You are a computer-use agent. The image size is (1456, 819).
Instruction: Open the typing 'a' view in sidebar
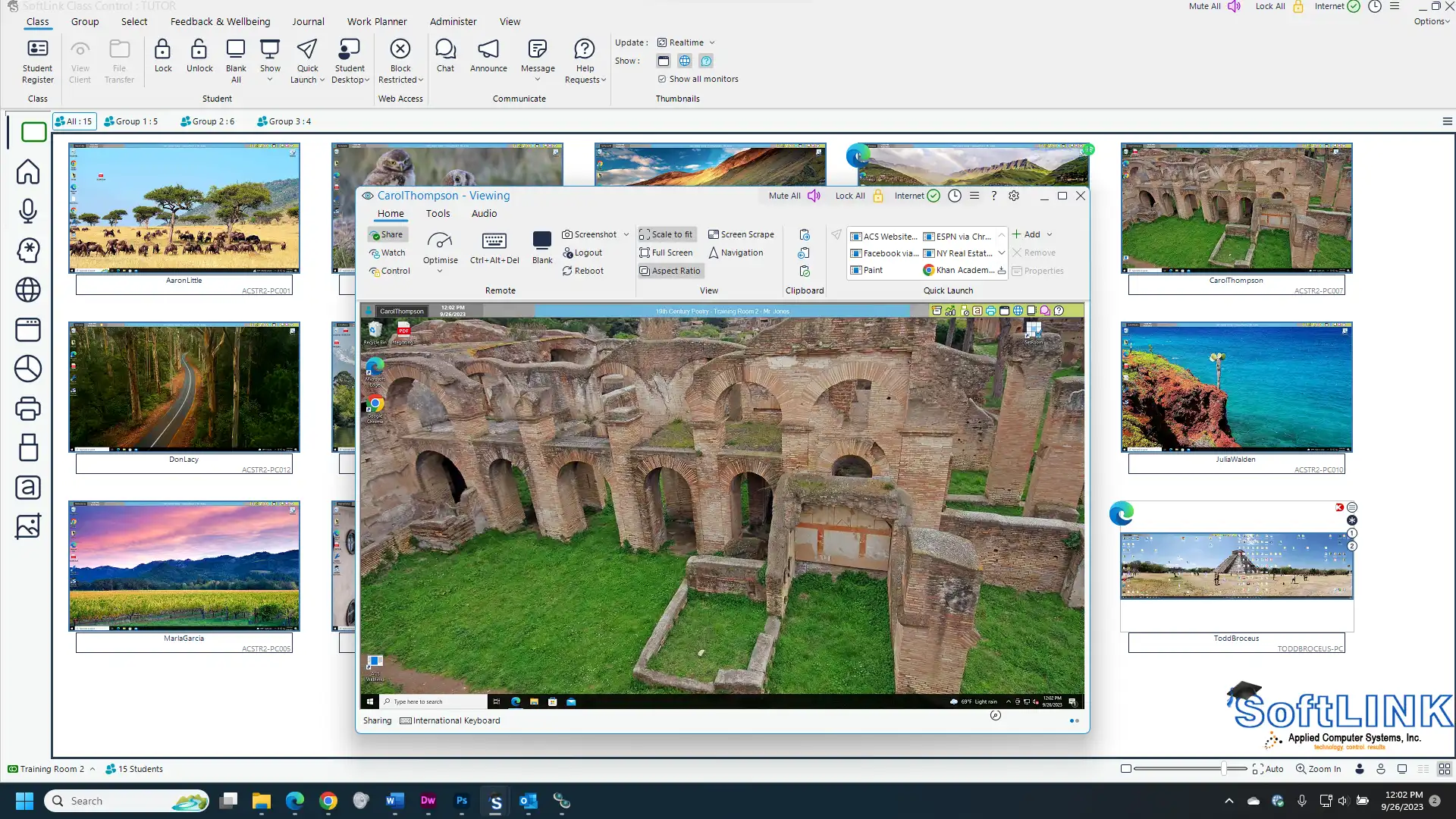28,488
